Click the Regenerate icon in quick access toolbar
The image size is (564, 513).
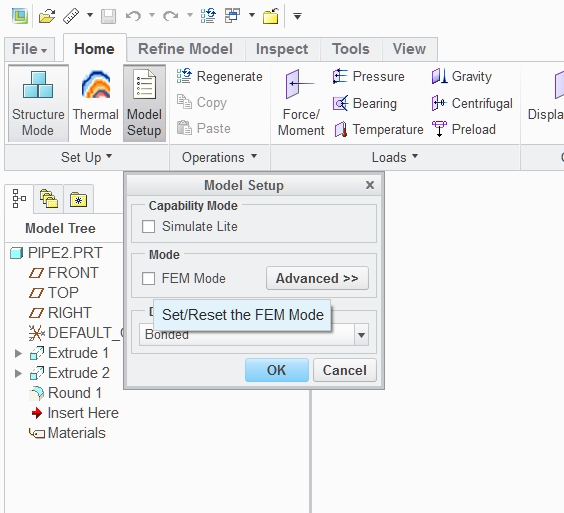point(208,16)
